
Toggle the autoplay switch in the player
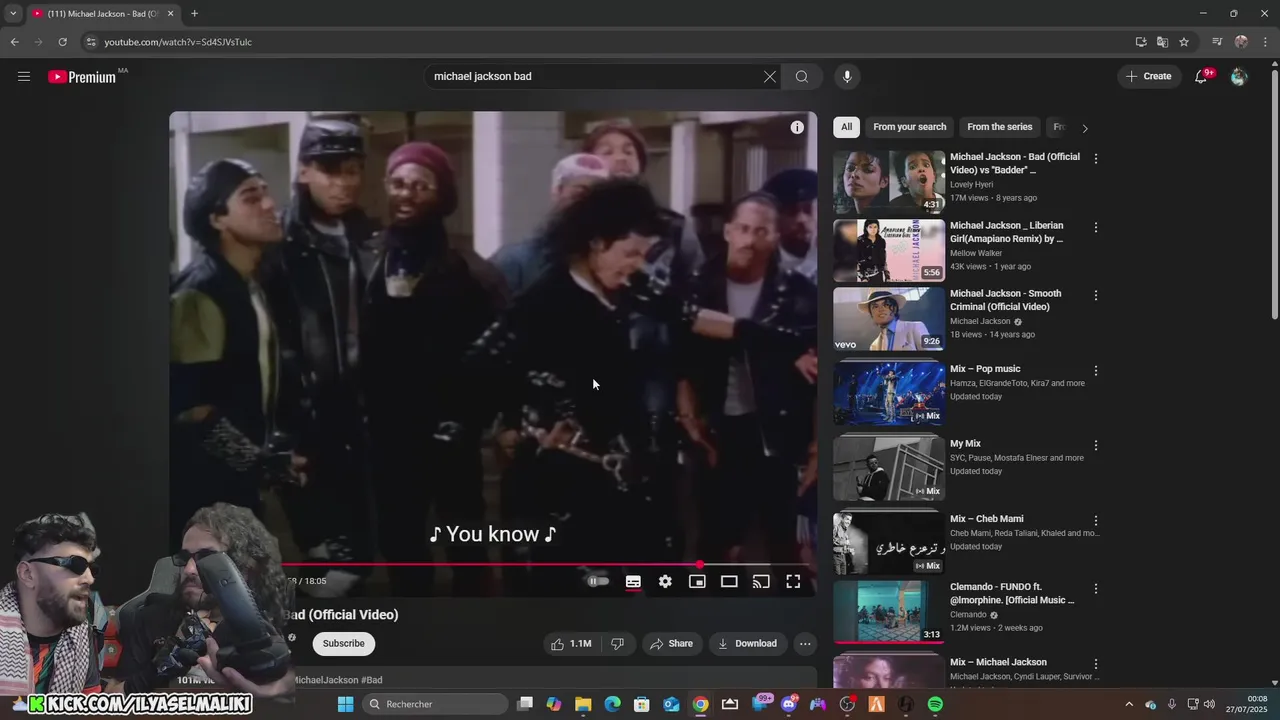[598, 581]
